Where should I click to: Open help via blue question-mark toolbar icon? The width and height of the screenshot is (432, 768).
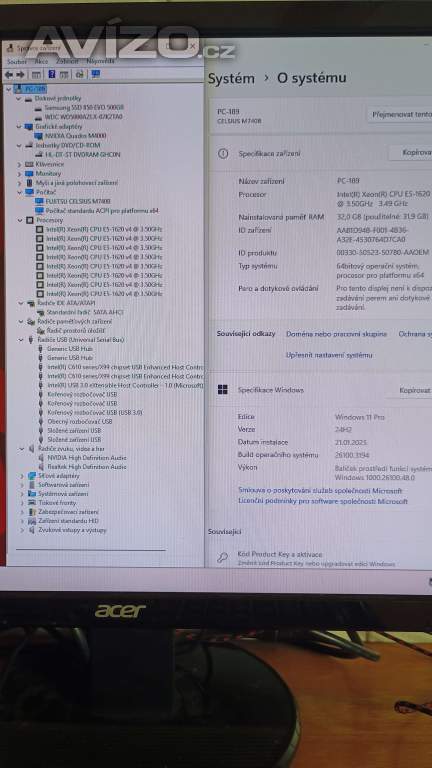pyautogui.click(x=51, y=74)
